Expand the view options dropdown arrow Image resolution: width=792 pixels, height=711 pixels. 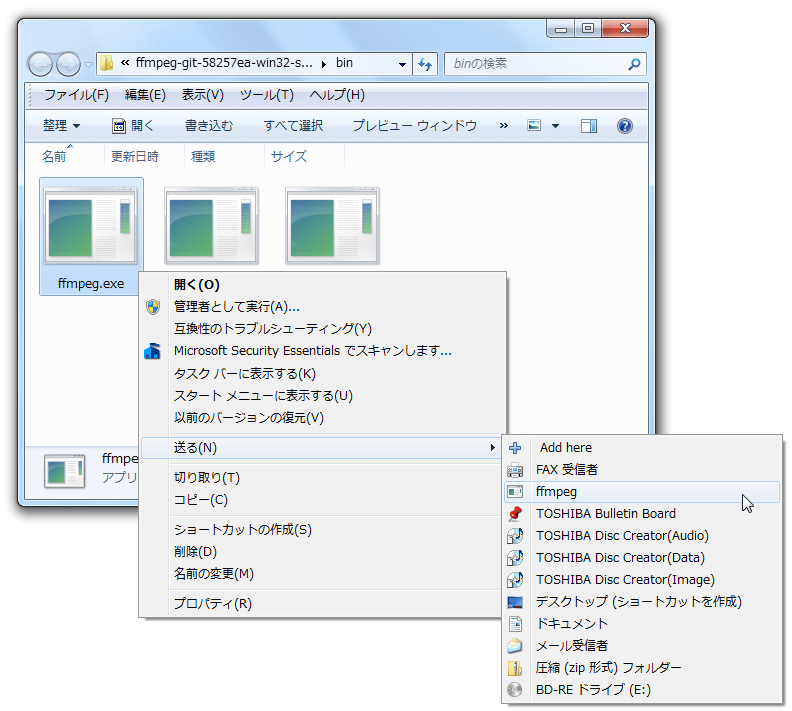pyautogui.click(x=556, y=126)
